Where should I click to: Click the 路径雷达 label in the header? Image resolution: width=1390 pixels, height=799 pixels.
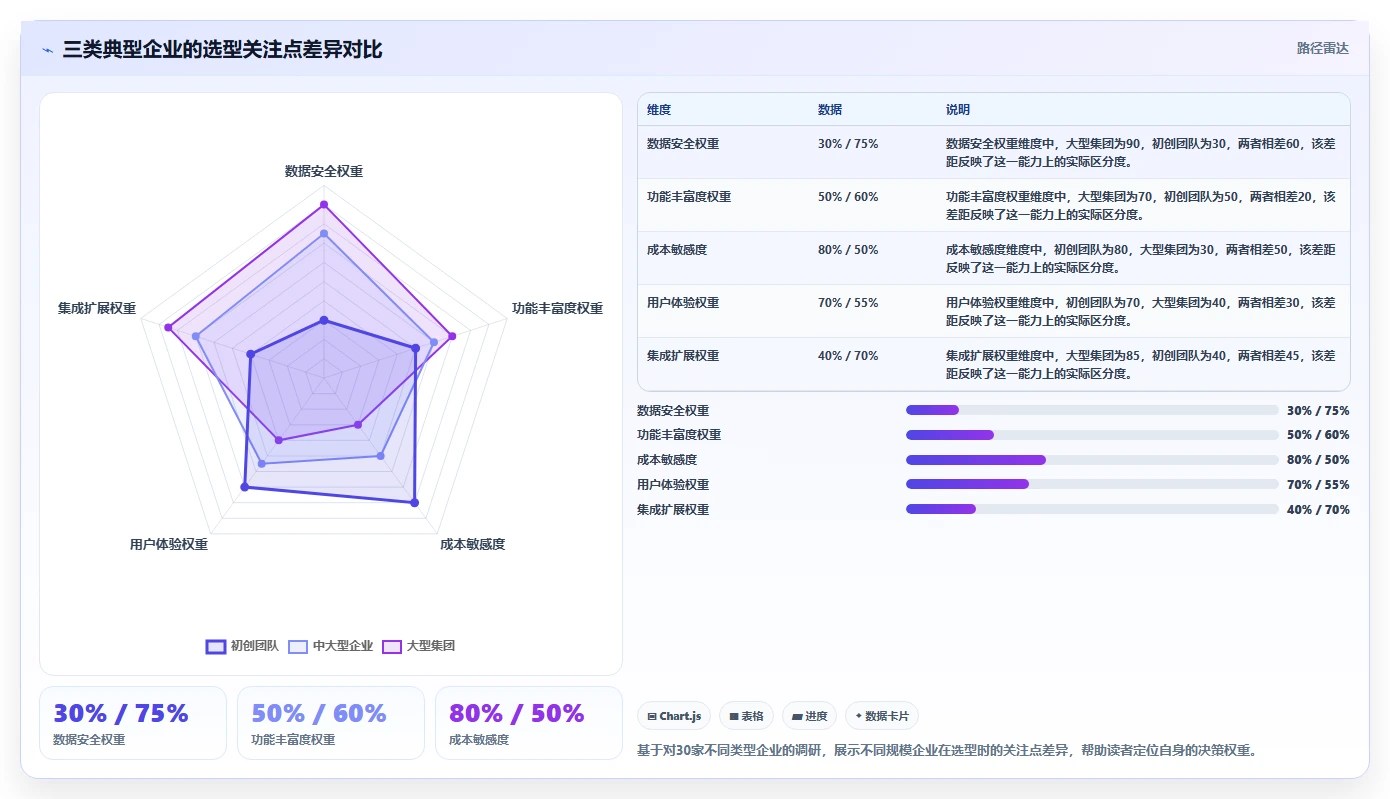[1322, 48]
